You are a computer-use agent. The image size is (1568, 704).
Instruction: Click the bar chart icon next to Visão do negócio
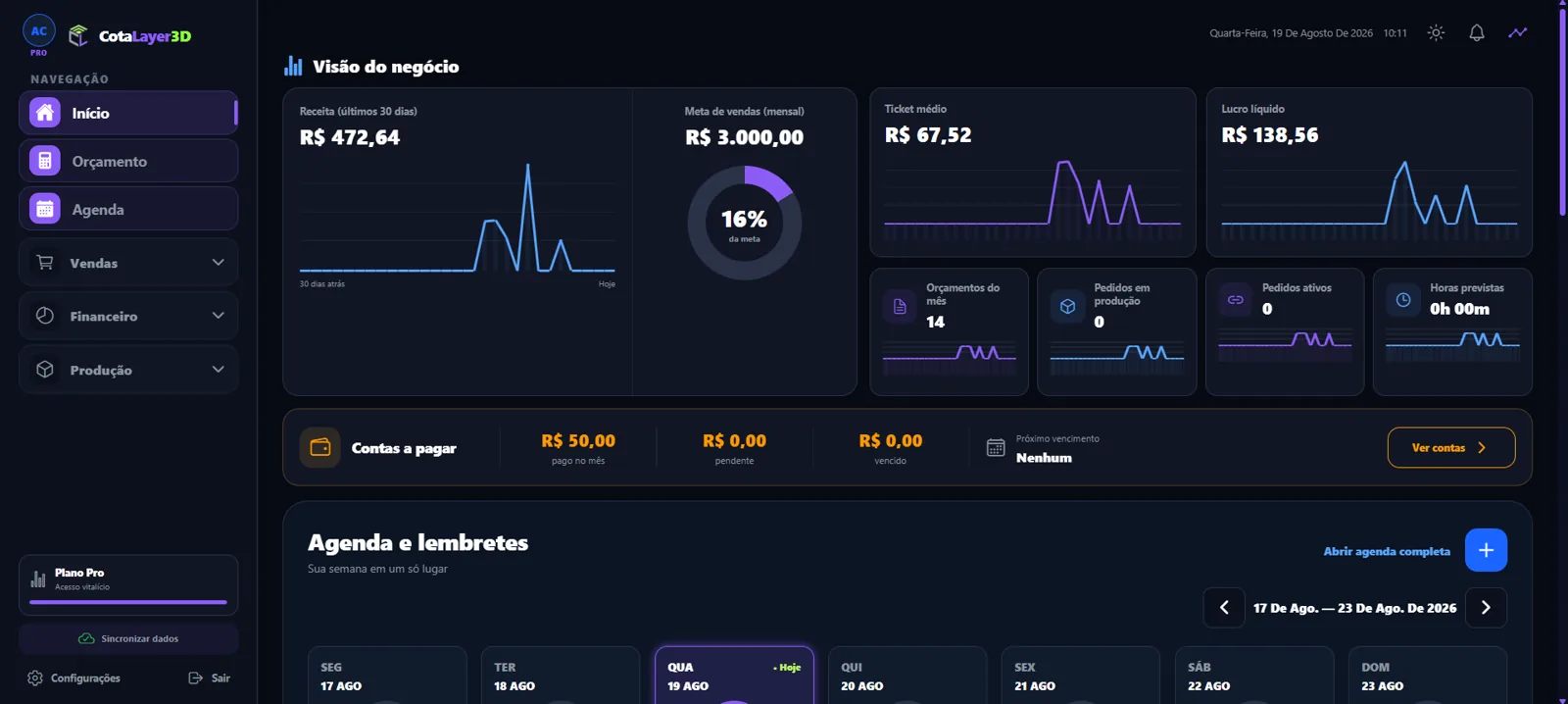tap(293, 66)
